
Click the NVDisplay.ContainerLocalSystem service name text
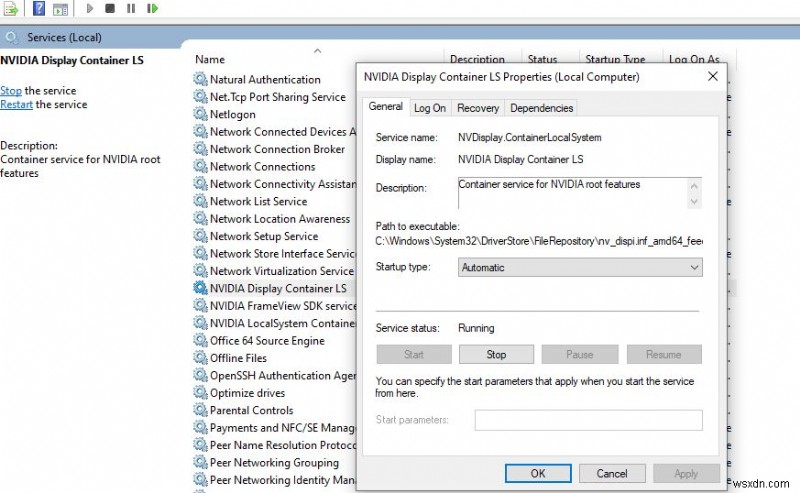[530, 137]
